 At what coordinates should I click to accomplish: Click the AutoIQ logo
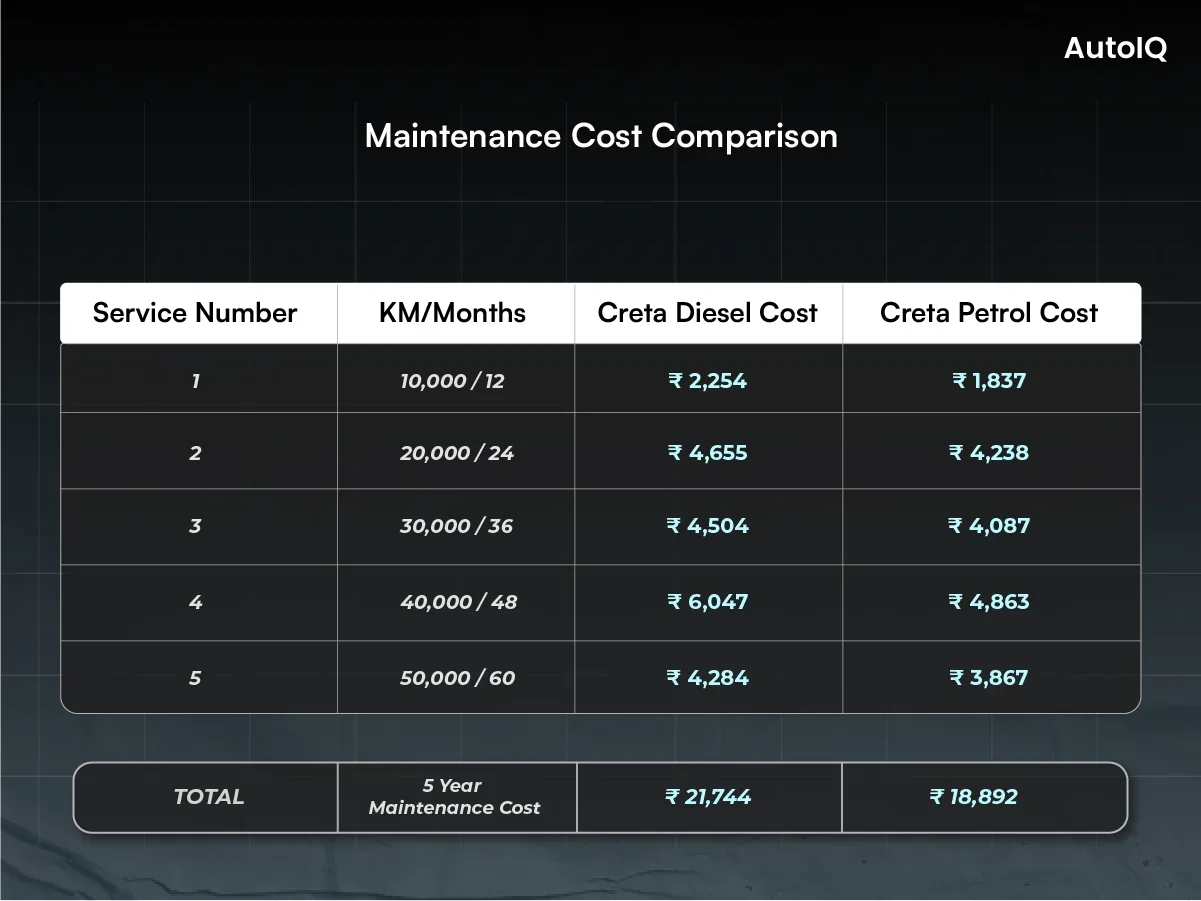pos(1114,50)
